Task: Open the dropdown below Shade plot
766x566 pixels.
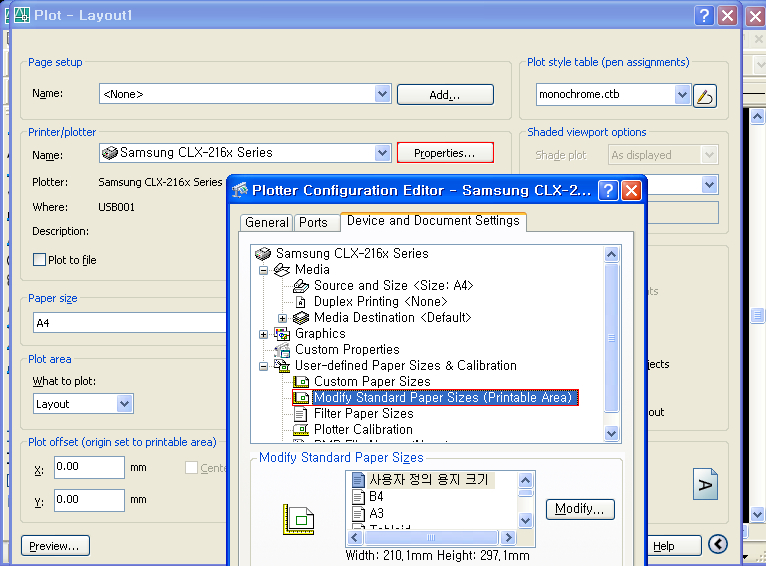Action: pos(709,185)
